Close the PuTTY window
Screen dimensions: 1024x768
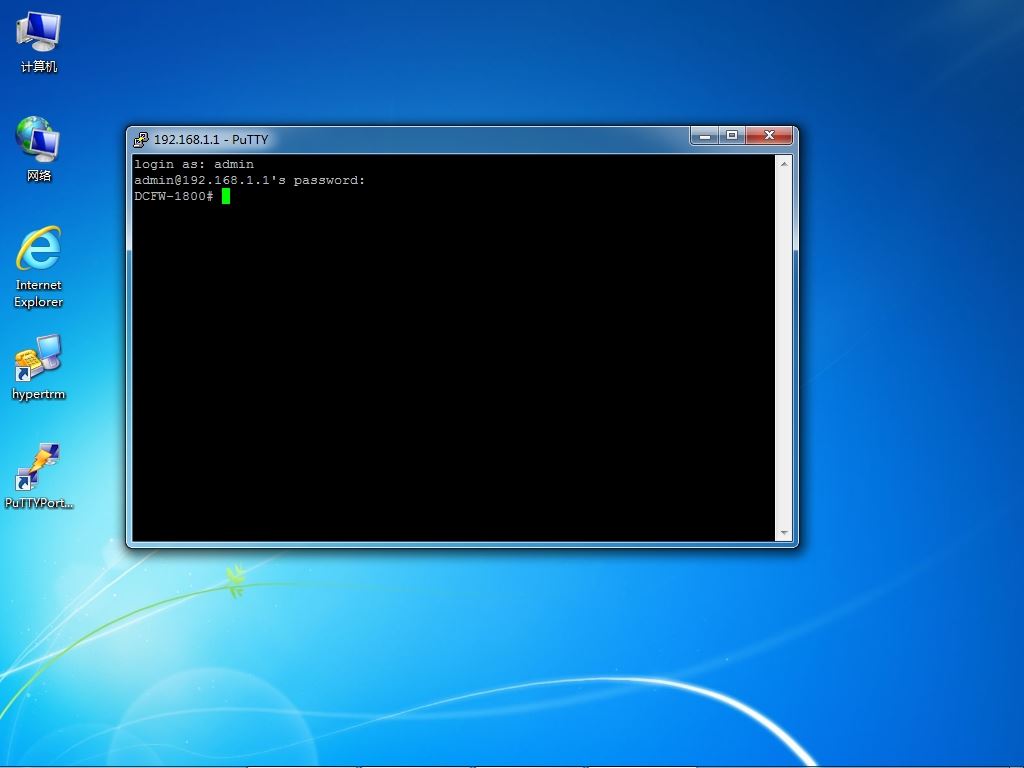769,136
